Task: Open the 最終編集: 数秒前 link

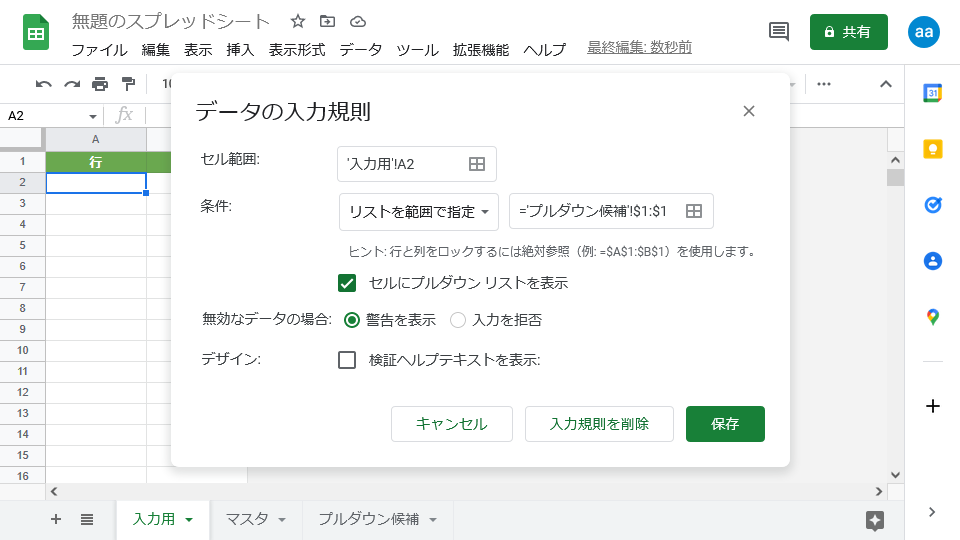Action: tap(639, 47)
